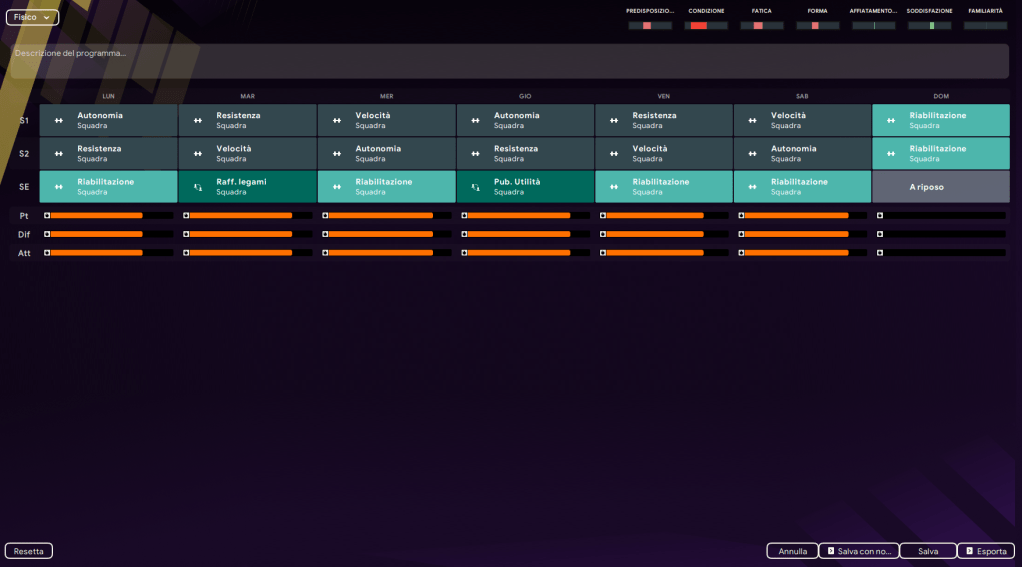Screen dimensions: 1022x567
Task: Click the dumbbell icon on Wednesday S2 Autonomia
Action: coord(336,154)
